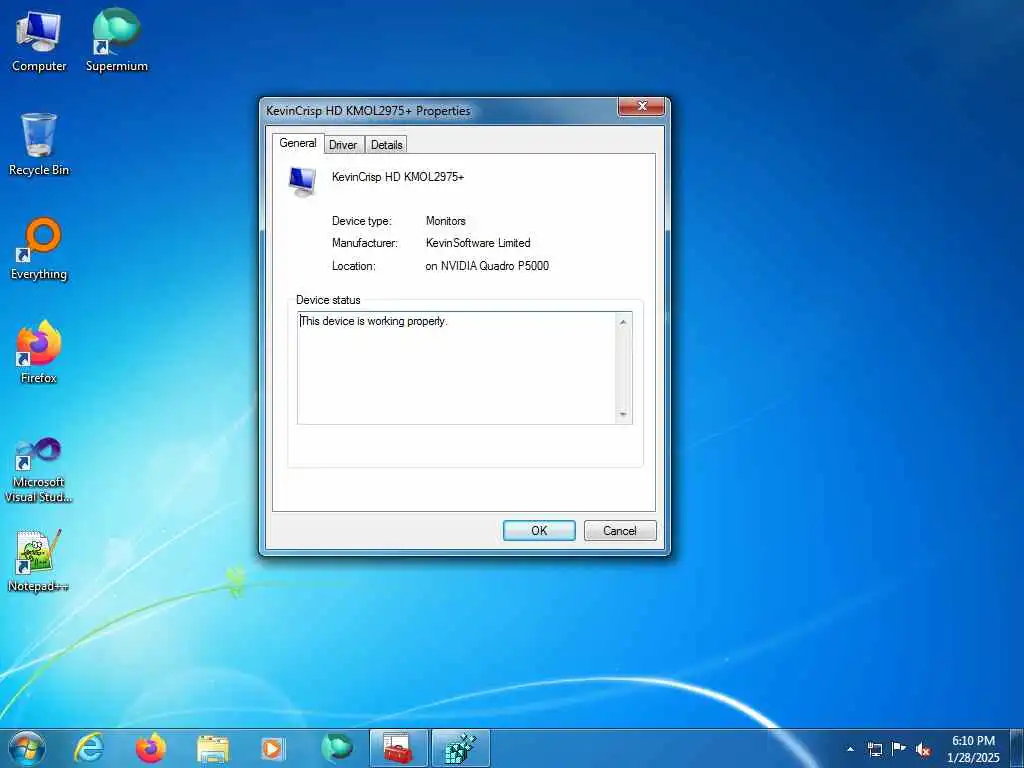1024x768 pixels.
Task: Launch Firefox from the taskbar
Action: [151, 748]
